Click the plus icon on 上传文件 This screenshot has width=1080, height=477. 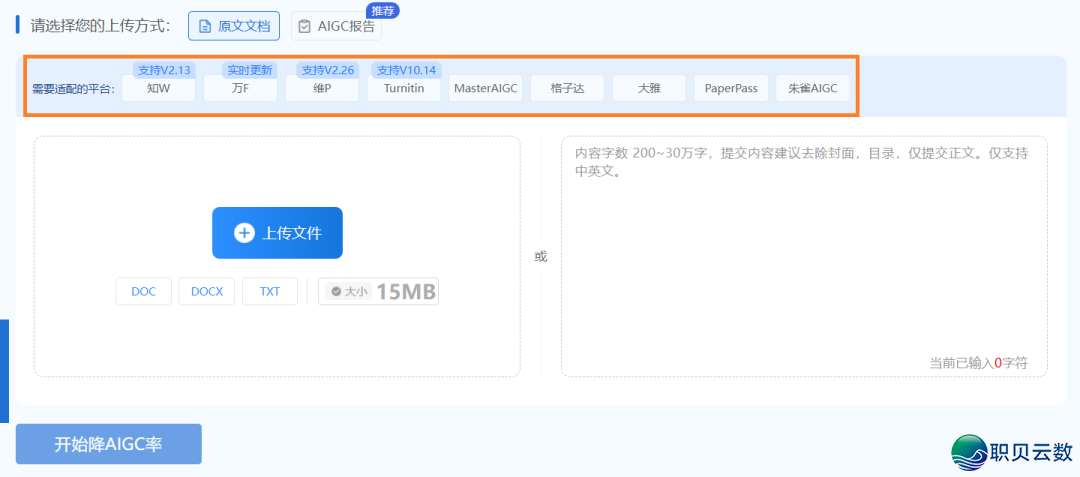point(245,233)
